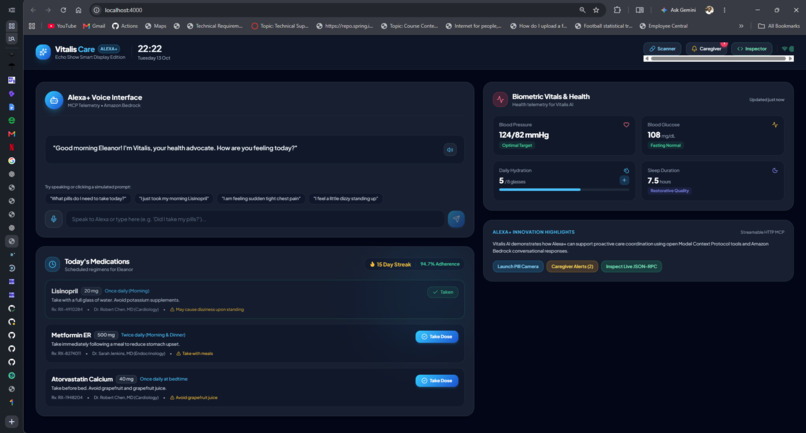Open browser Extensions puzzle icon
The height and width of the screenshot is (433, 806).
(x=617, y=10)
